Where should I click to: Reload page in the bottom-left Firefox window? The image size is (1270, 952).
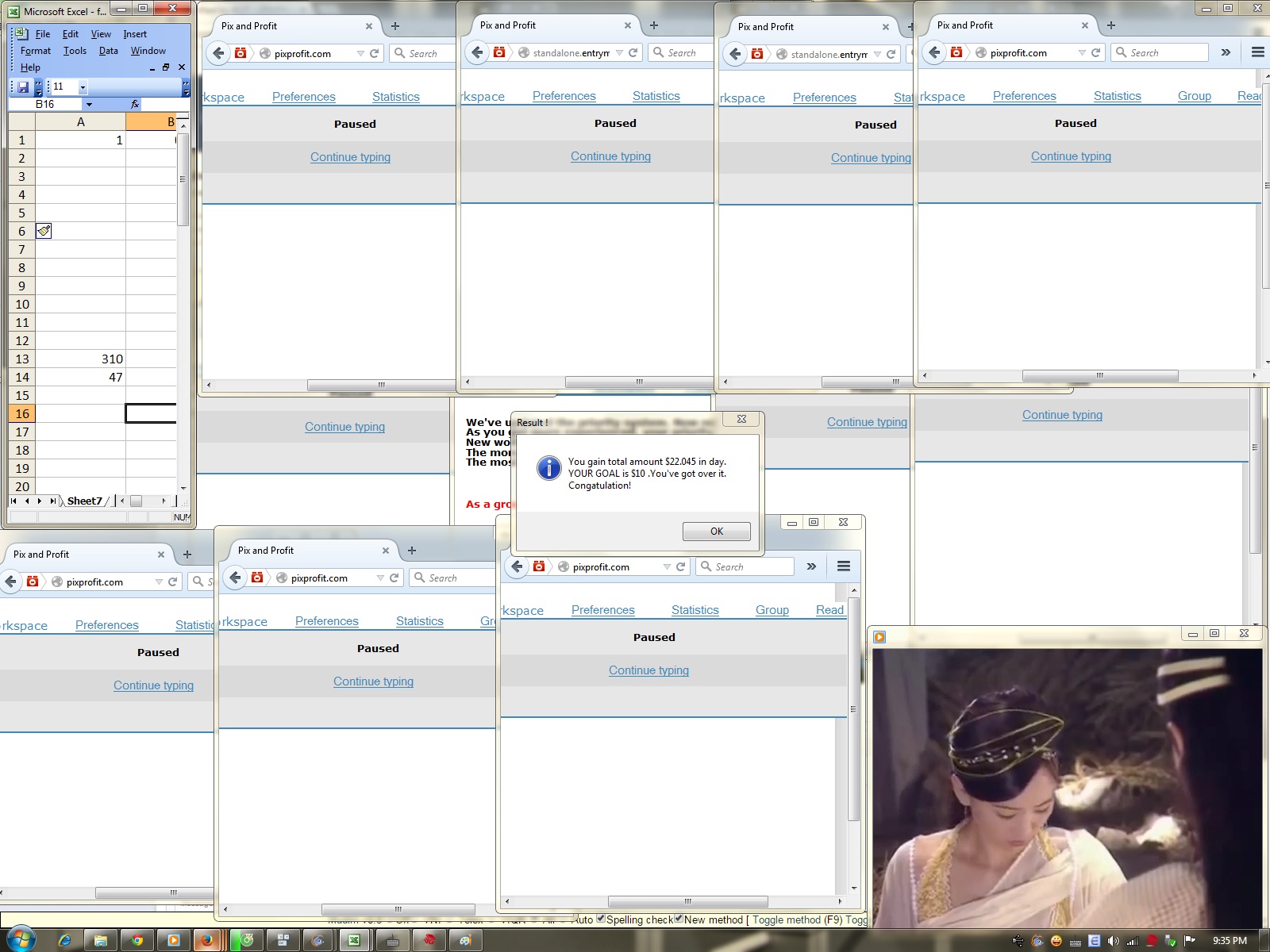[172, 582]
